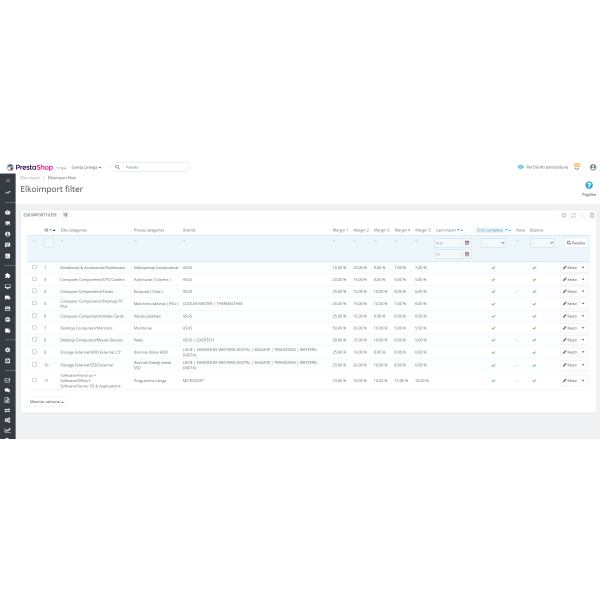
Task: Click Elko import breadcrumb link
Action: tap(31, 177)
